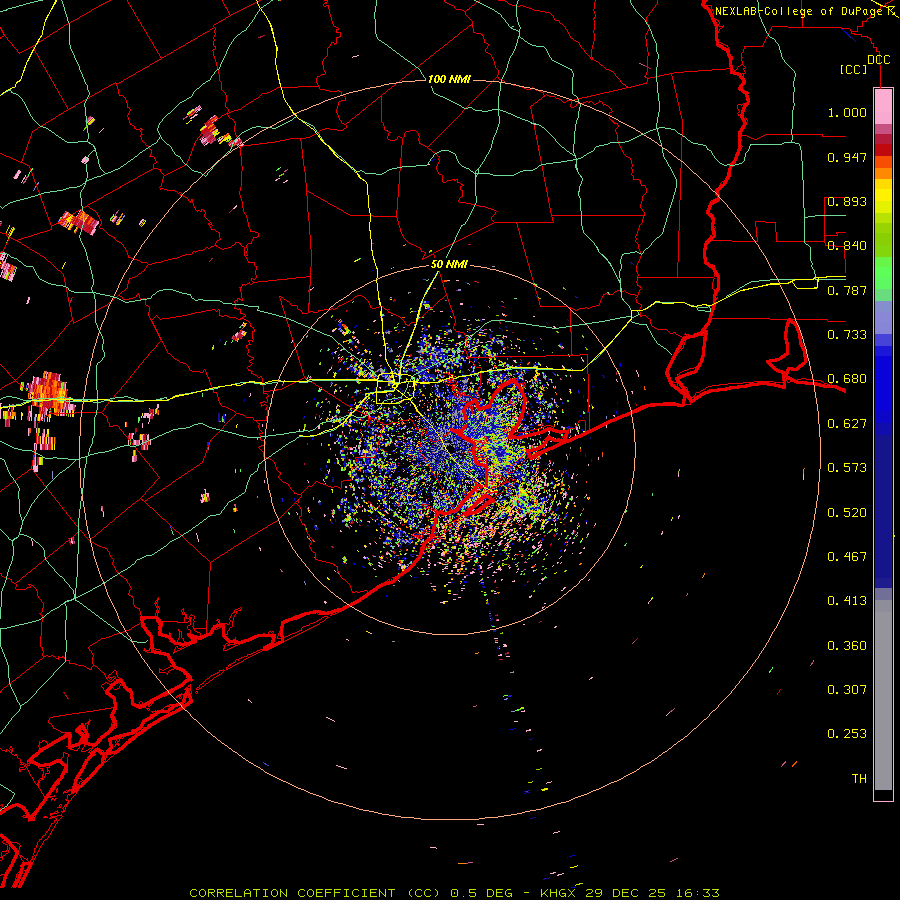The width and height of the screenshot is (900, 900).
Task: Click the 0.893 scale value
Action: pyautogui.click(x=847, y=201)
